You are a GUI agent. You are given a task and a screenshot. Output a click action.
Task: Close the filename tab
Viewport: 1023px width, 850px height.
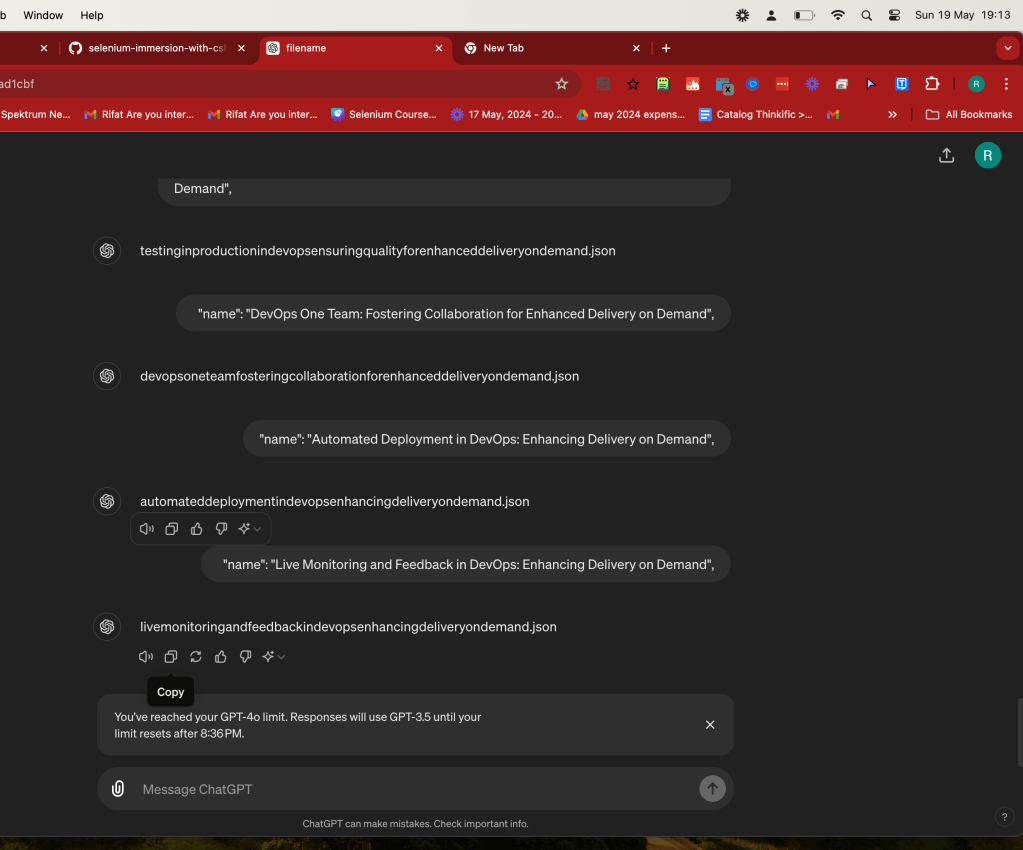(x=438, y=48)
